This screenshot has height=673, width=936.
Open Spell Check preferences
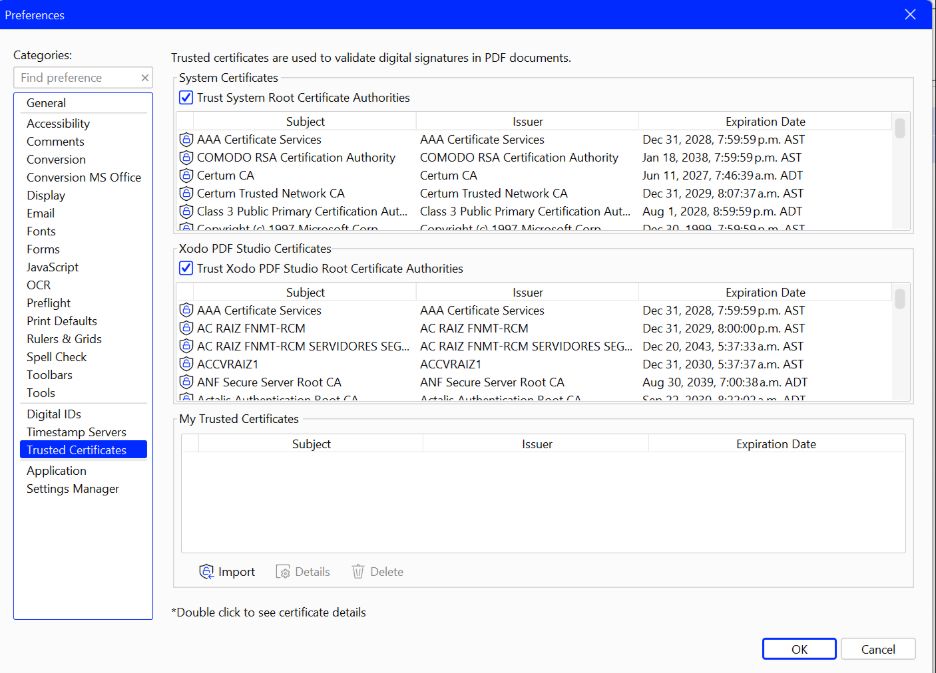[x=83, y=357]
